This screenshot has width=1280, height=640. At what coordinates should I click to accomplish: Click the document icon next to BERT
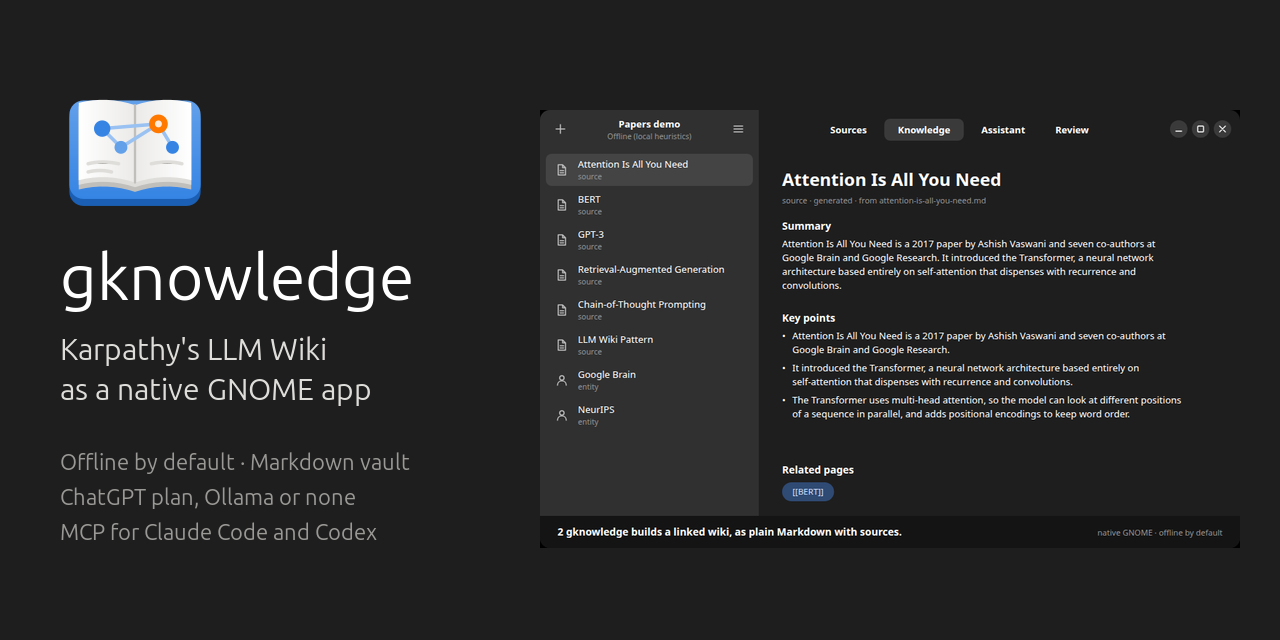(x=561, y=205)
